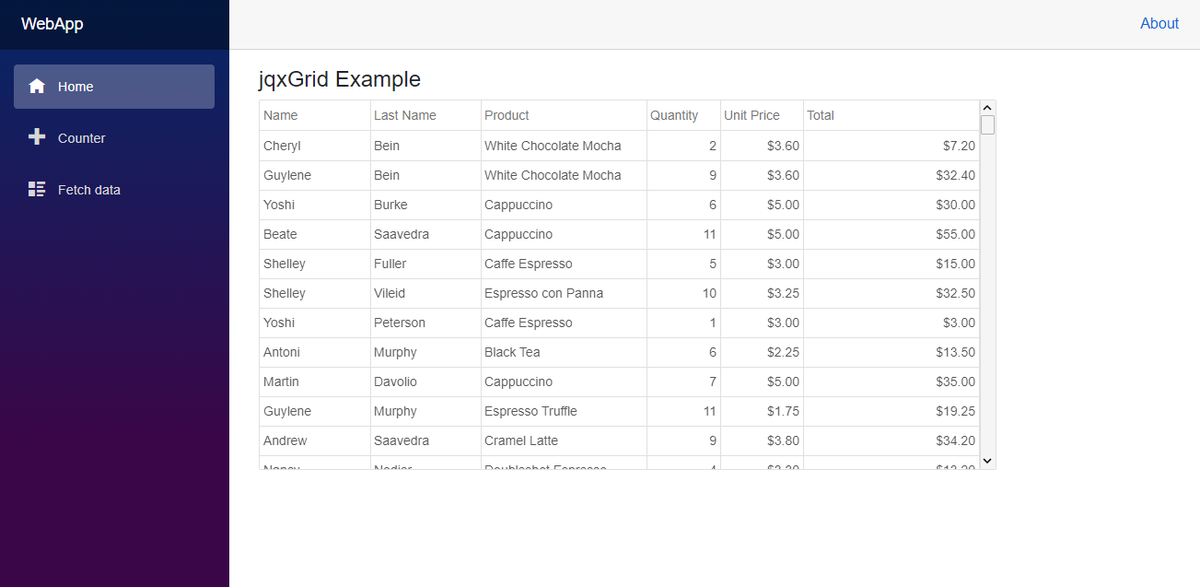1200x587 pixels.
Task: Click the WebApp brand title
Action: (52, 24)
